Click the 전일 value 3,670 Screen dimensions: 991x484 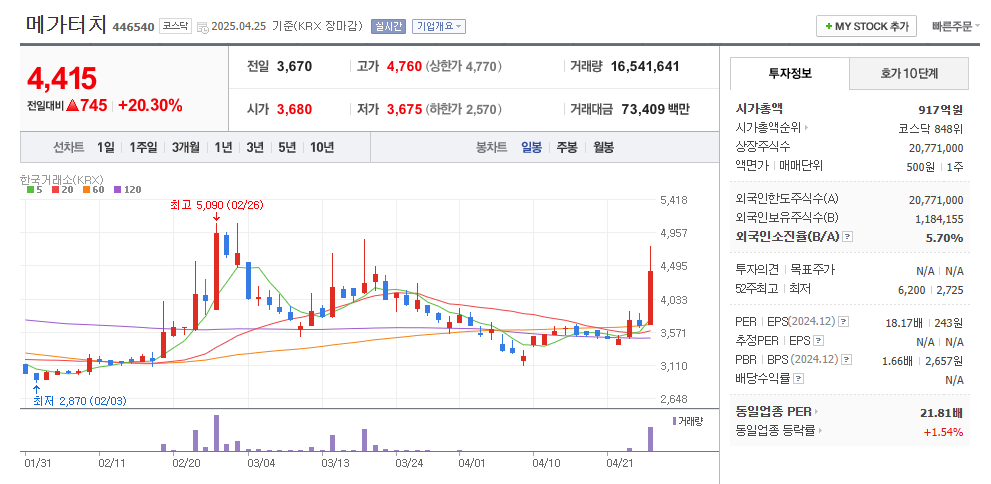[x=295, y=66]
